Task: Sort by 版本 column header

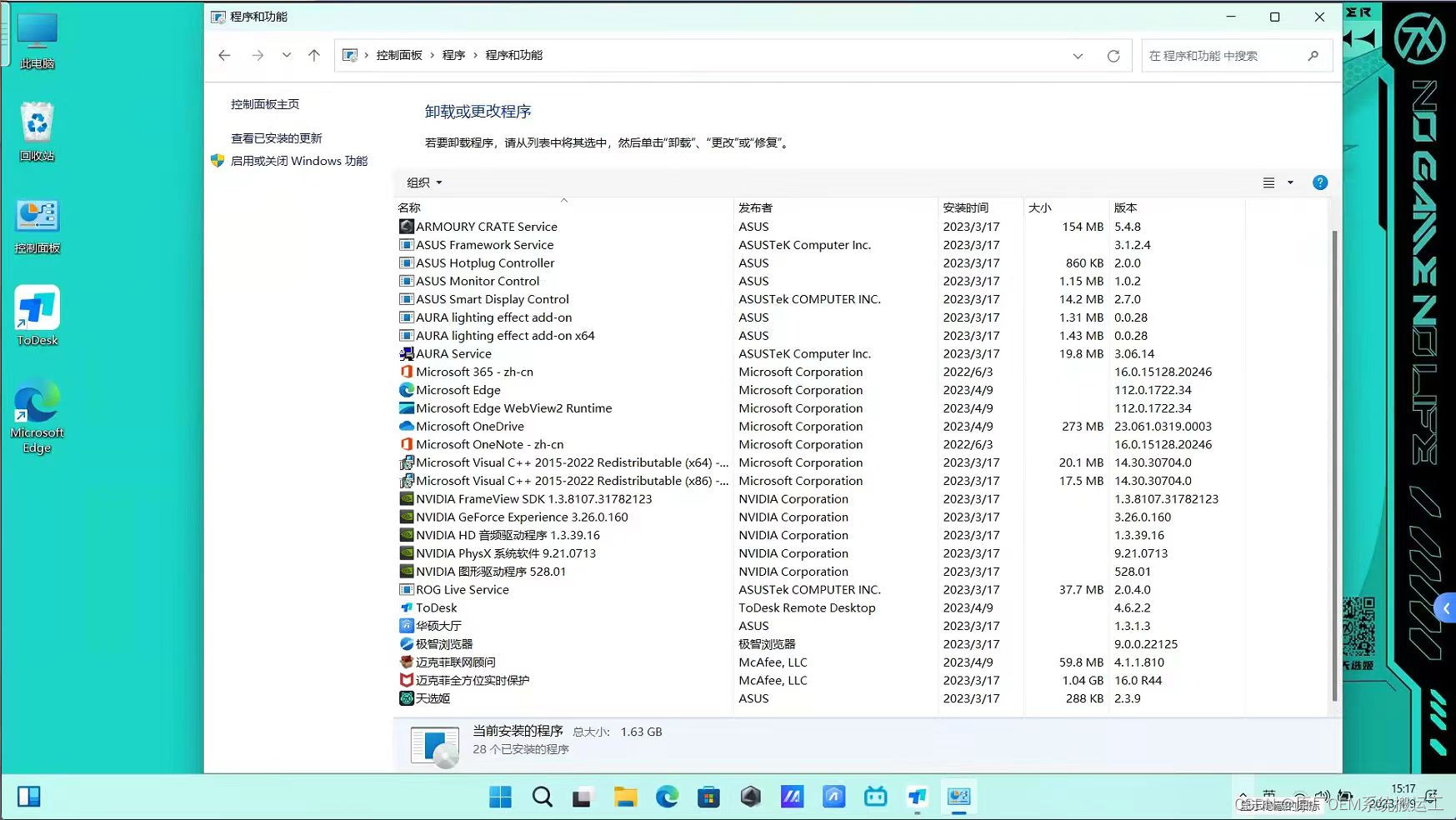Action: click(x=1177, y=207)
